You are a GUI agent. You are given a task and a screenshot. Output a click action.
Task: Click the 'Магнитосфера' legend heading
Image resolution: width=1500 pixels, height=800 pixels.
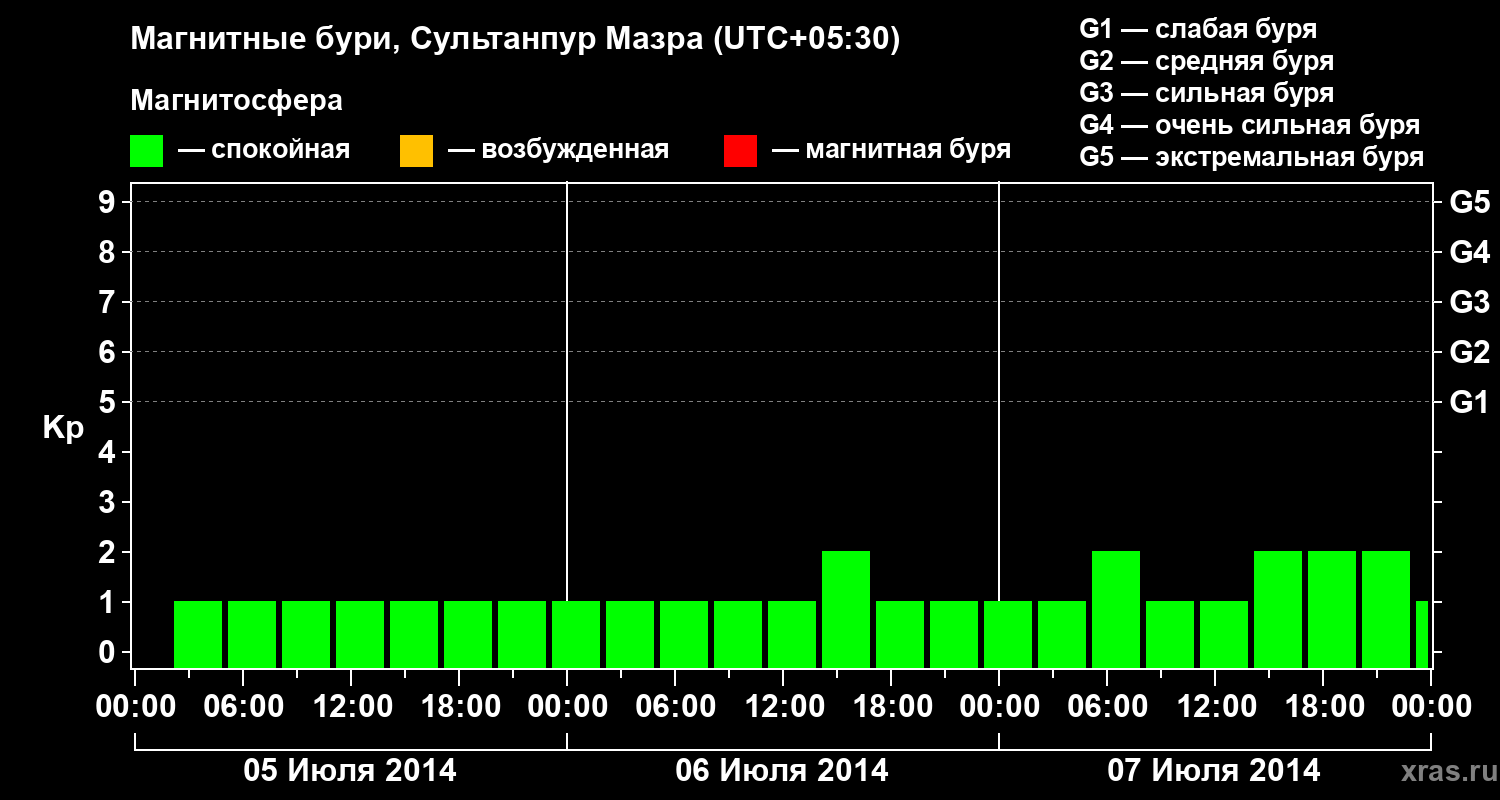[237, 101]
